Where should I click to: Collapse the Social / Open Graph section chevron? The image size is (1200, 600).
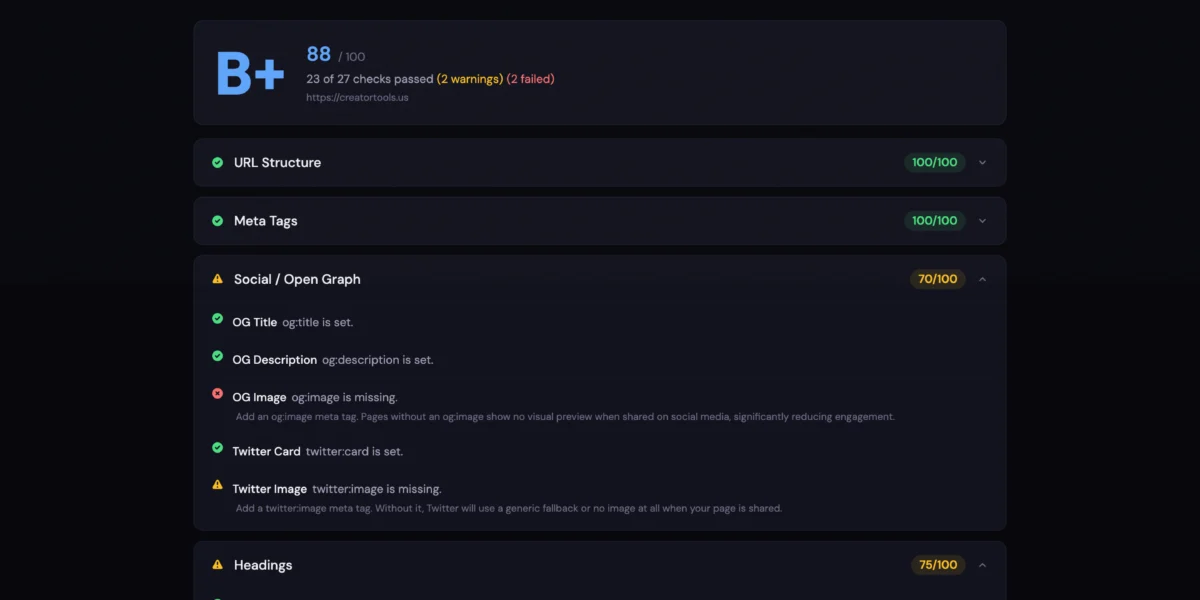(982, 279)
